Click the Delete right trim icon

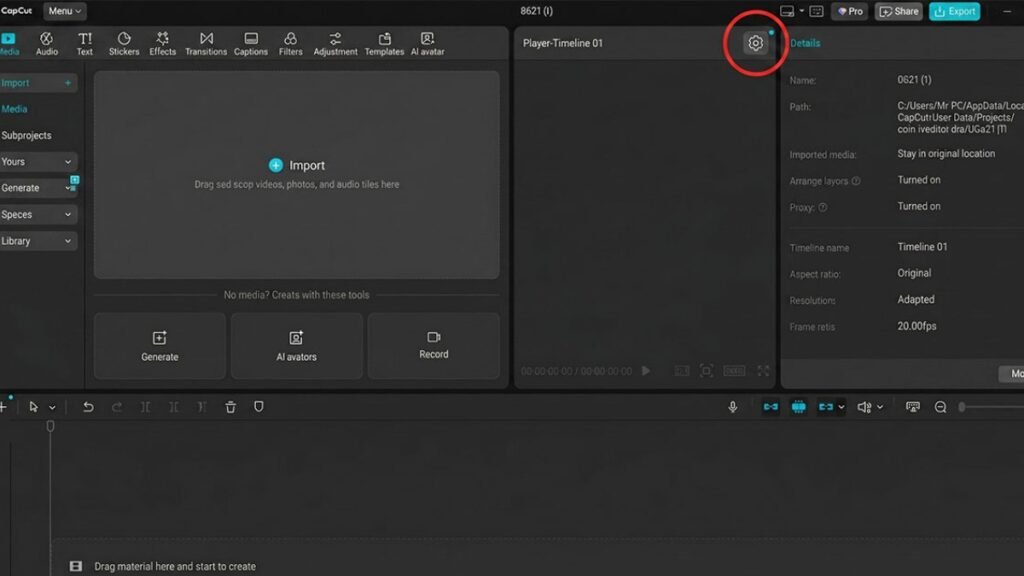[x=202, y=407]
